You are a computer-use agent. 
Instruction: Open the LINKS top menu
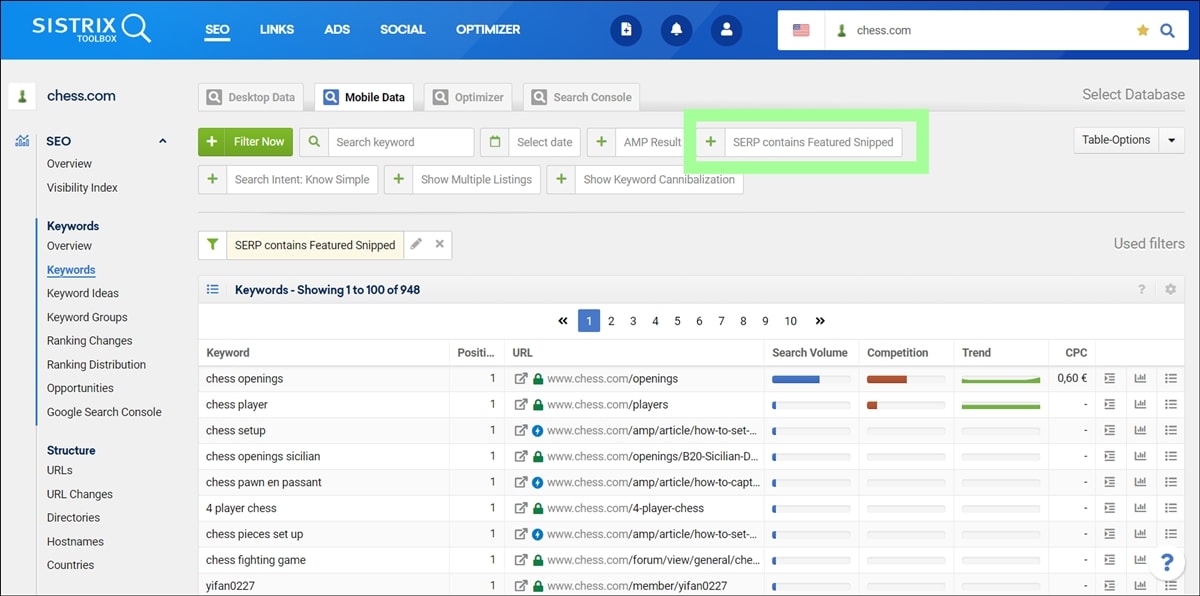(277, 29)
